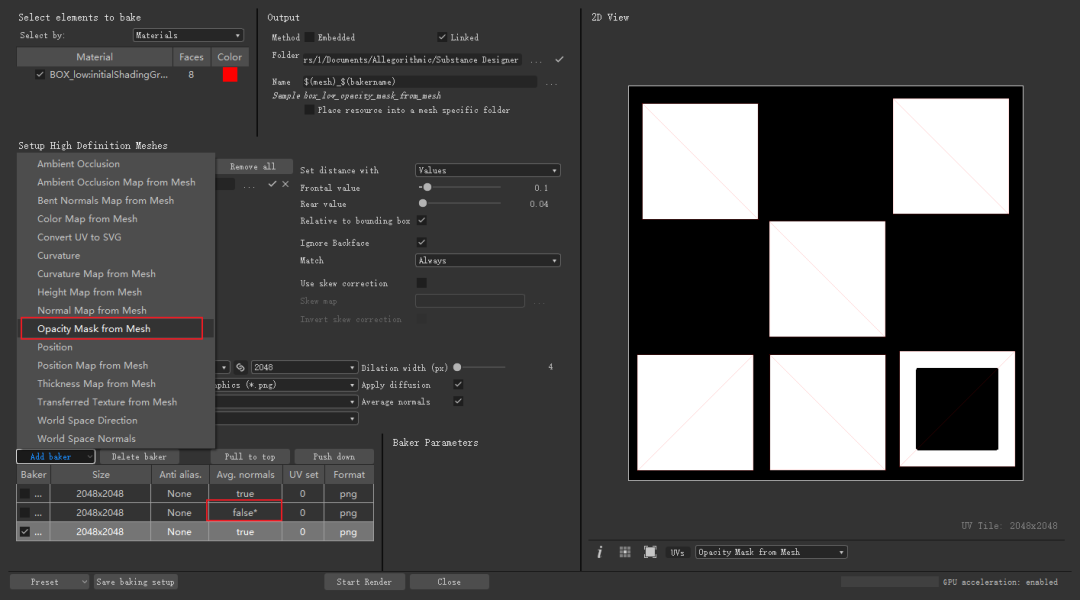Click the Avg. normals column header

click(245, 475)
